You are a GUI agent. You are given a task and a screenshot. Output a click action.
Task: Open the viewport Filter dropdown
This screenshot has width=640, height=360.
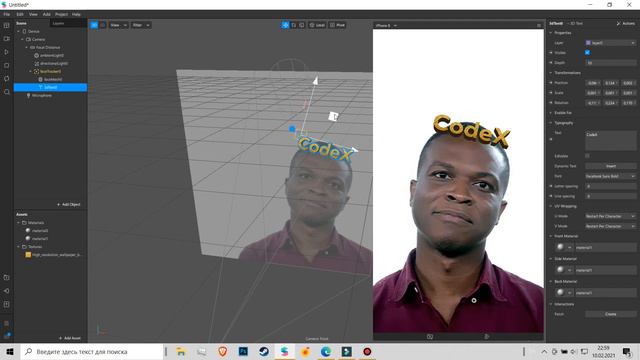[x=141, y=25]
